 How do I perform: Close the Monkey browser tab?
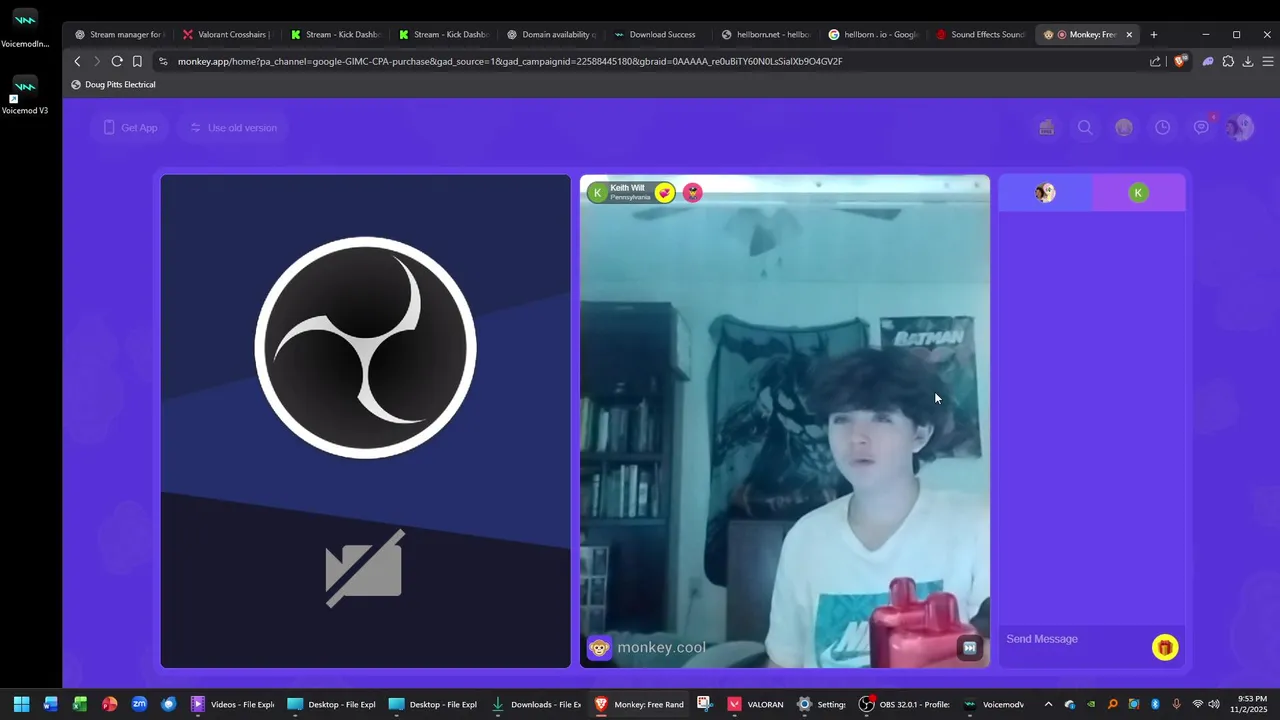1129,34
